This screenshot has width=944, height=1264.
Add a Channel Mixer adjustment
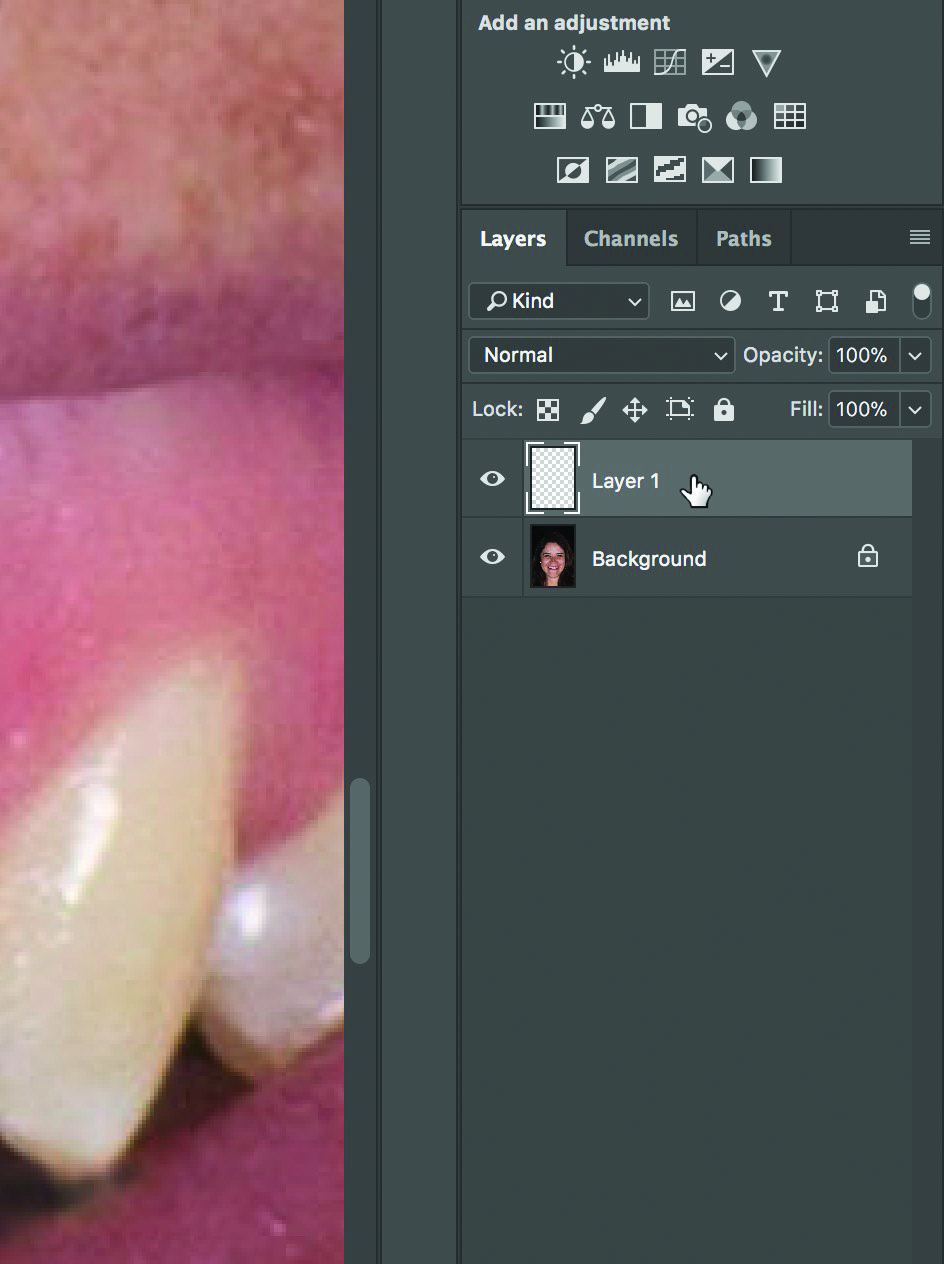pyautogui.click(x=741, y=117)
